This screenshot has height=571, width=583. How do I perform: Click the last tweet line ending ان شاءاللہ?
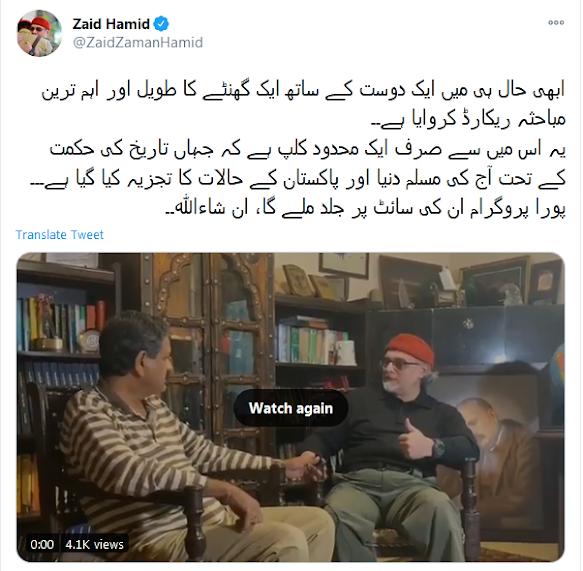(365, 209)
